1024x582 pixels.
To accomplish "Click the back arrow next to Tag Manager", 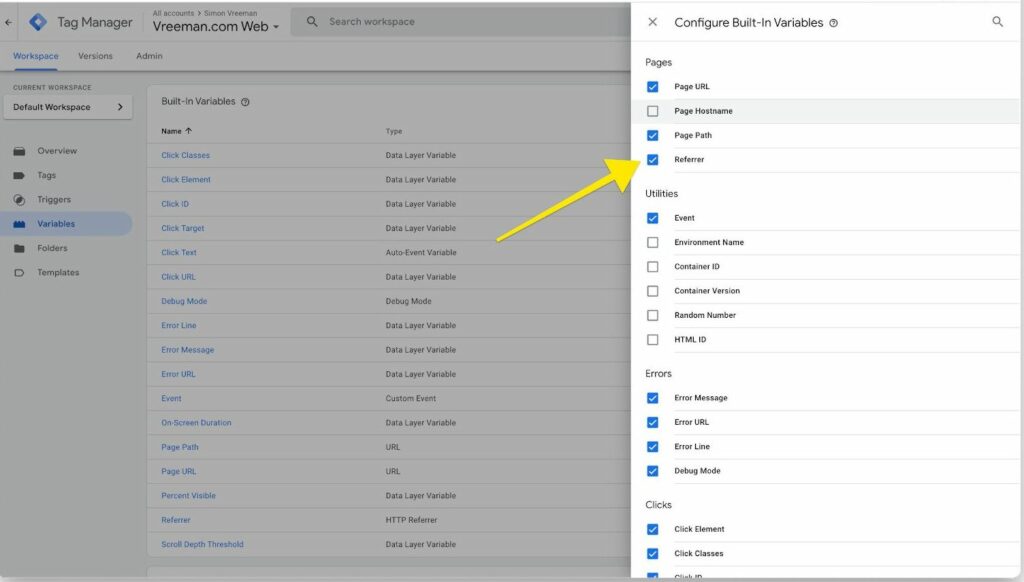I will click(8, 22).
